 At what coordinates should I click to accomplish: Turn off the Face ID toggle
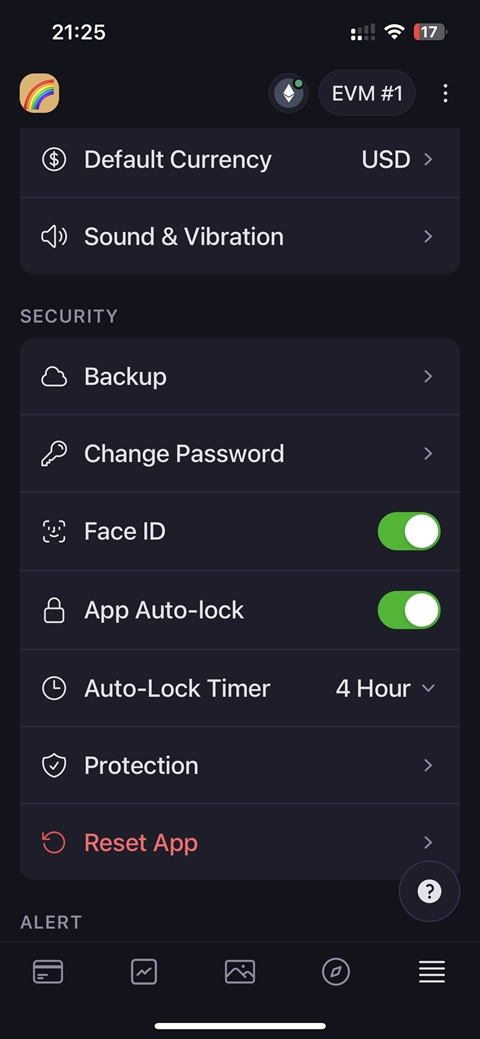[409, 531]
